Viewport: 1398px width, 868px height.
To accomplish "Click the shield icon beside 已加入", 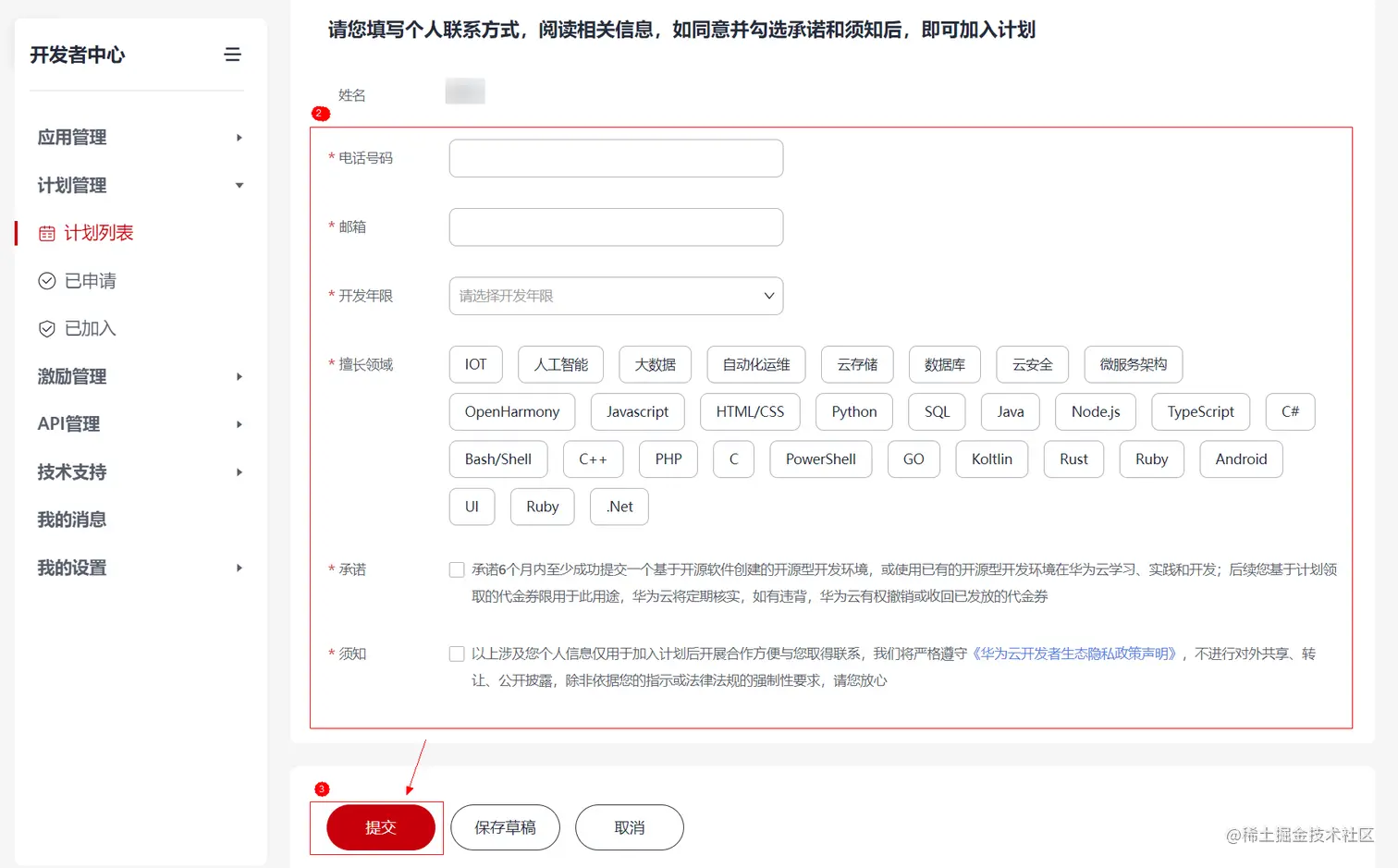I will pos(47,329).
